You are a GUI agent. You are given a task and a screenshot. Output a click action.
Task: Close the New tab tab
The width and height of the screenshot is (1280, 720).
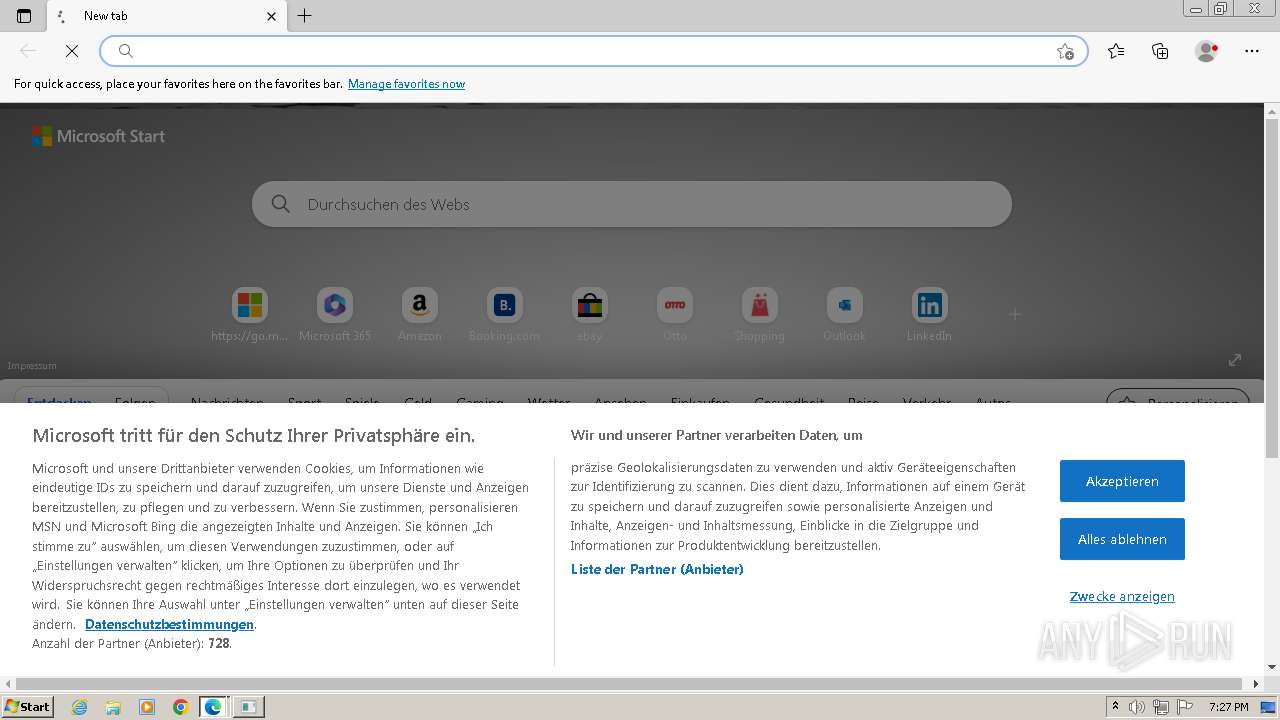pos(272,16)
